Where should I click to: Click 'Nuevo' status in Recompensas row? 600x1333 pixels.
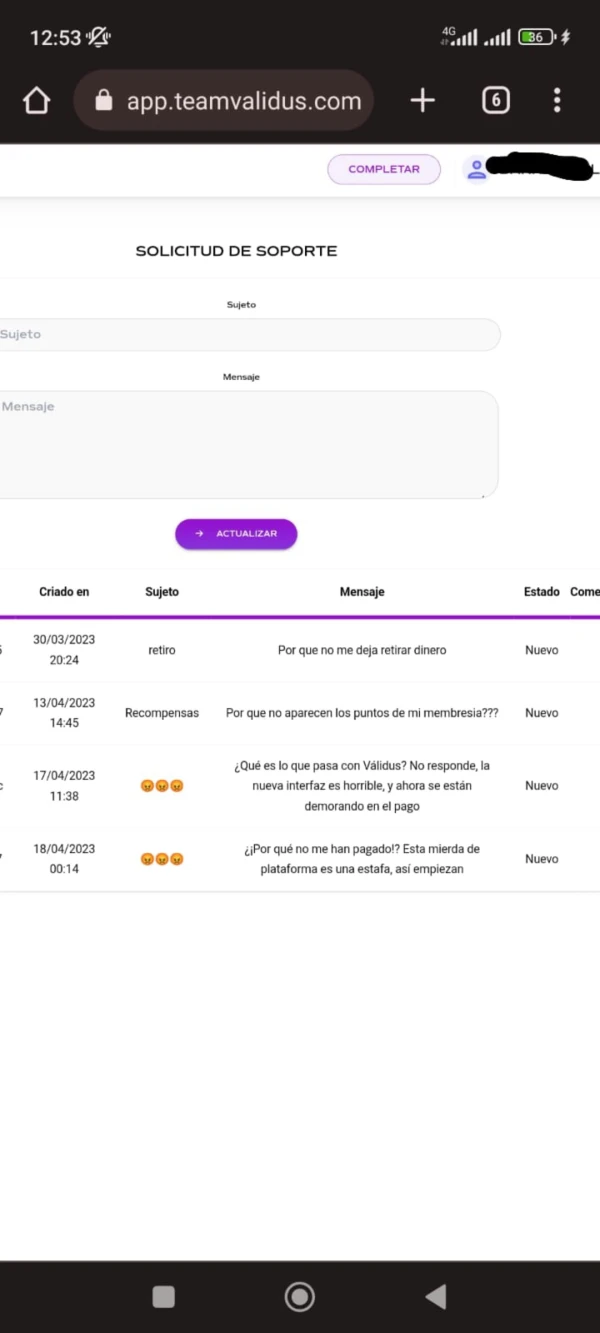click(542, 713)
